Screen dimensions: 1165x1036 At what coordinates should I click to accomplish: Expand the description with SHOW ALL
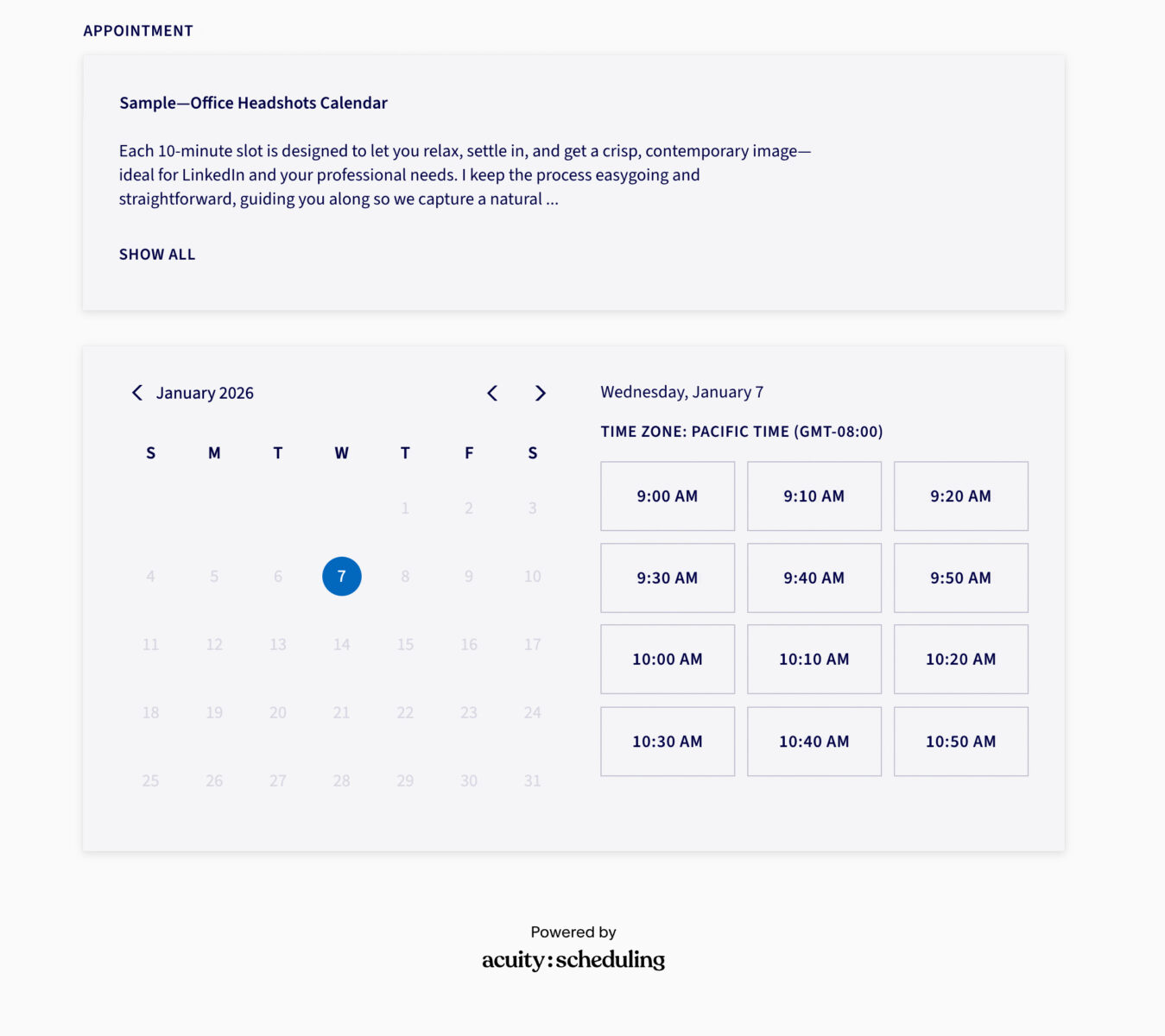point(156,254)
